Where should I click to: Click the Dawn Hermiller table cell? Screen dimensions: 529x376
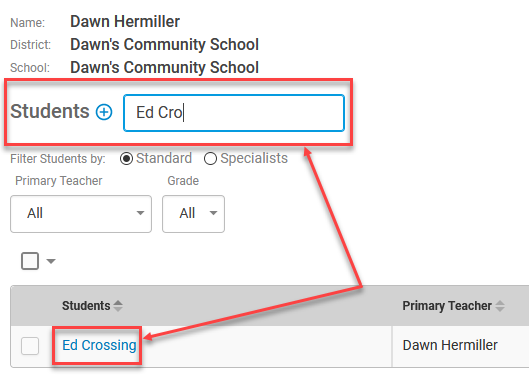click(x=450, y=345)
